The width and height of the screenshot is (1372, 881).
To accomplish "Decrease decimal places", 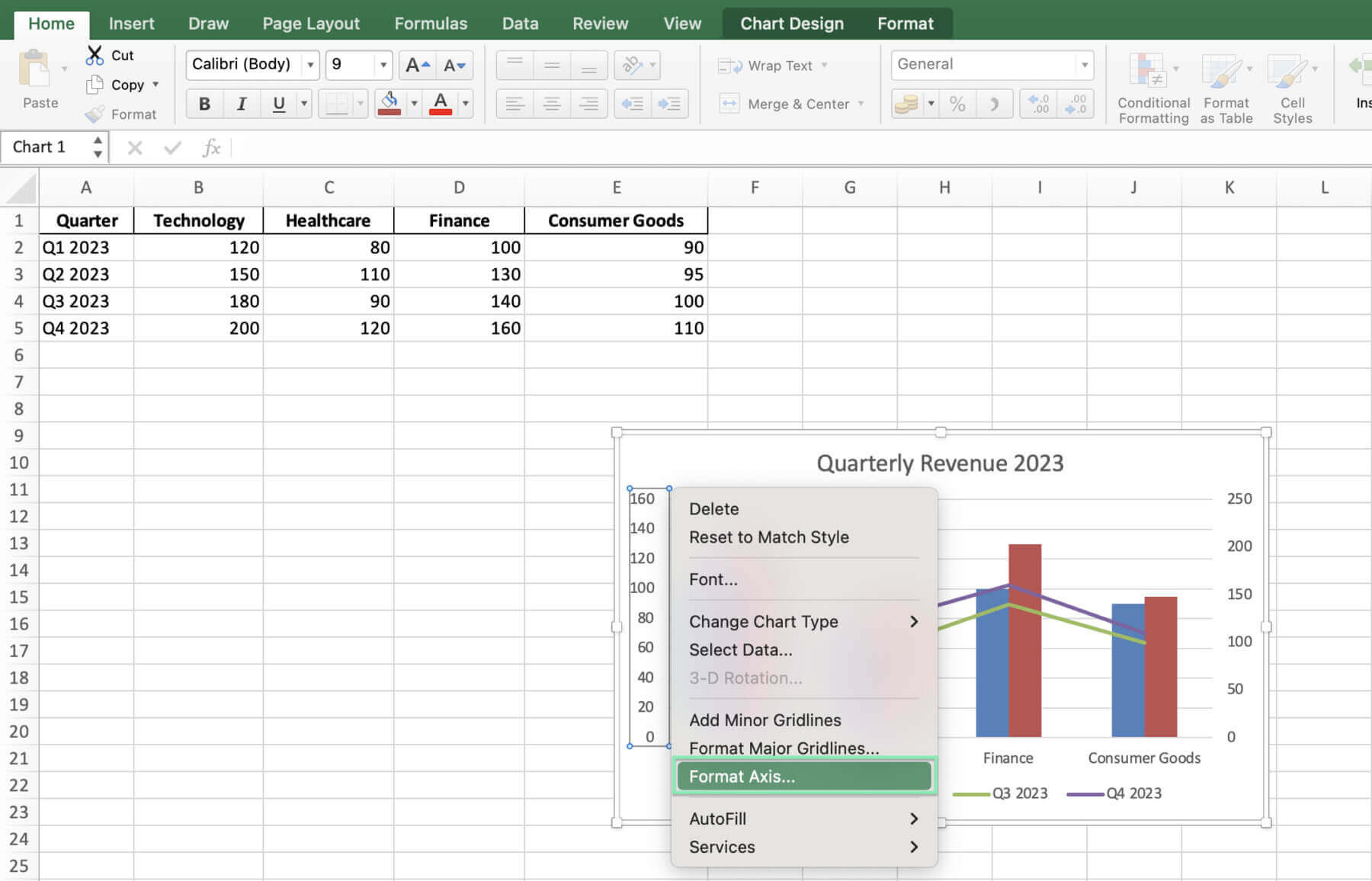I will [x=1075, y=104].
